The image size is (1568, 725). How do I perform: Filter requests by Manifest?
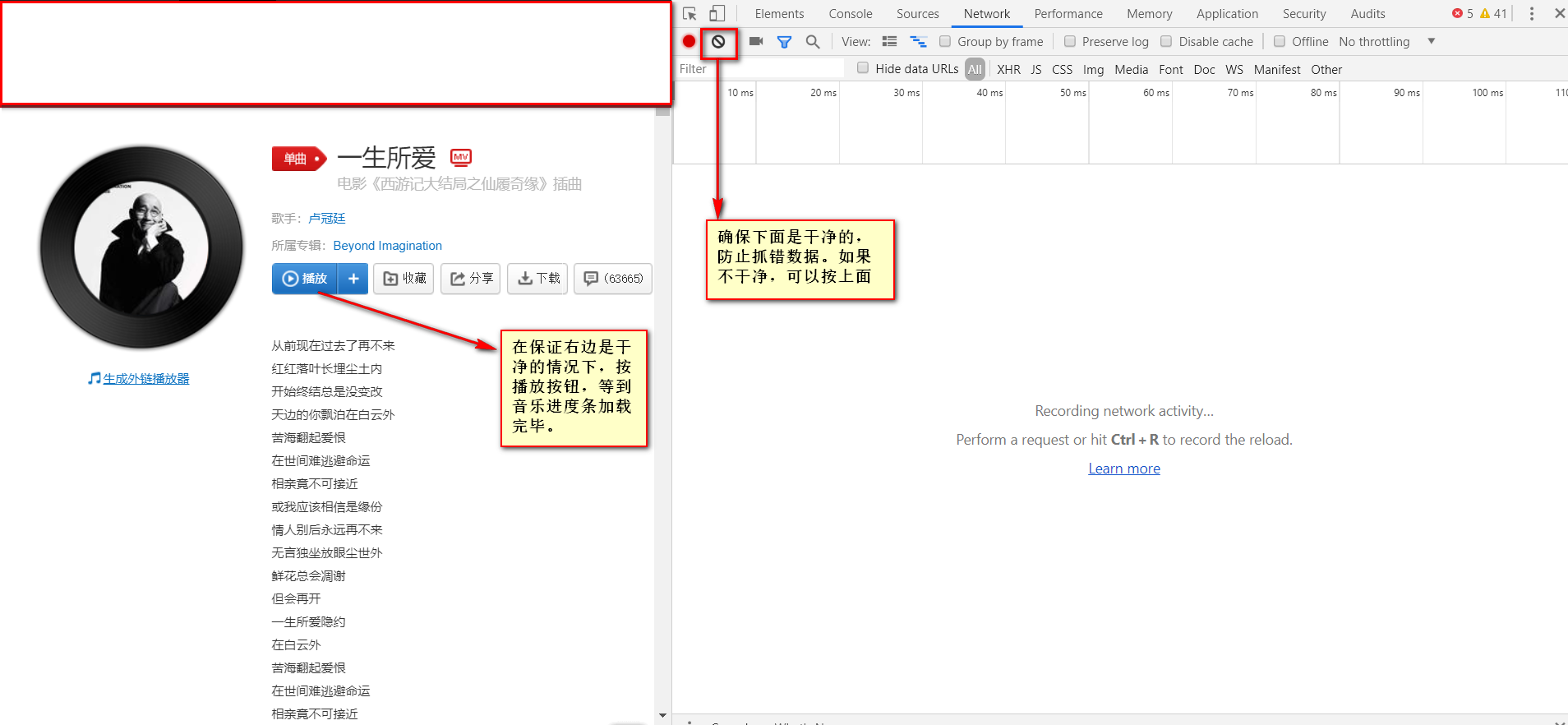point(1277,70)
